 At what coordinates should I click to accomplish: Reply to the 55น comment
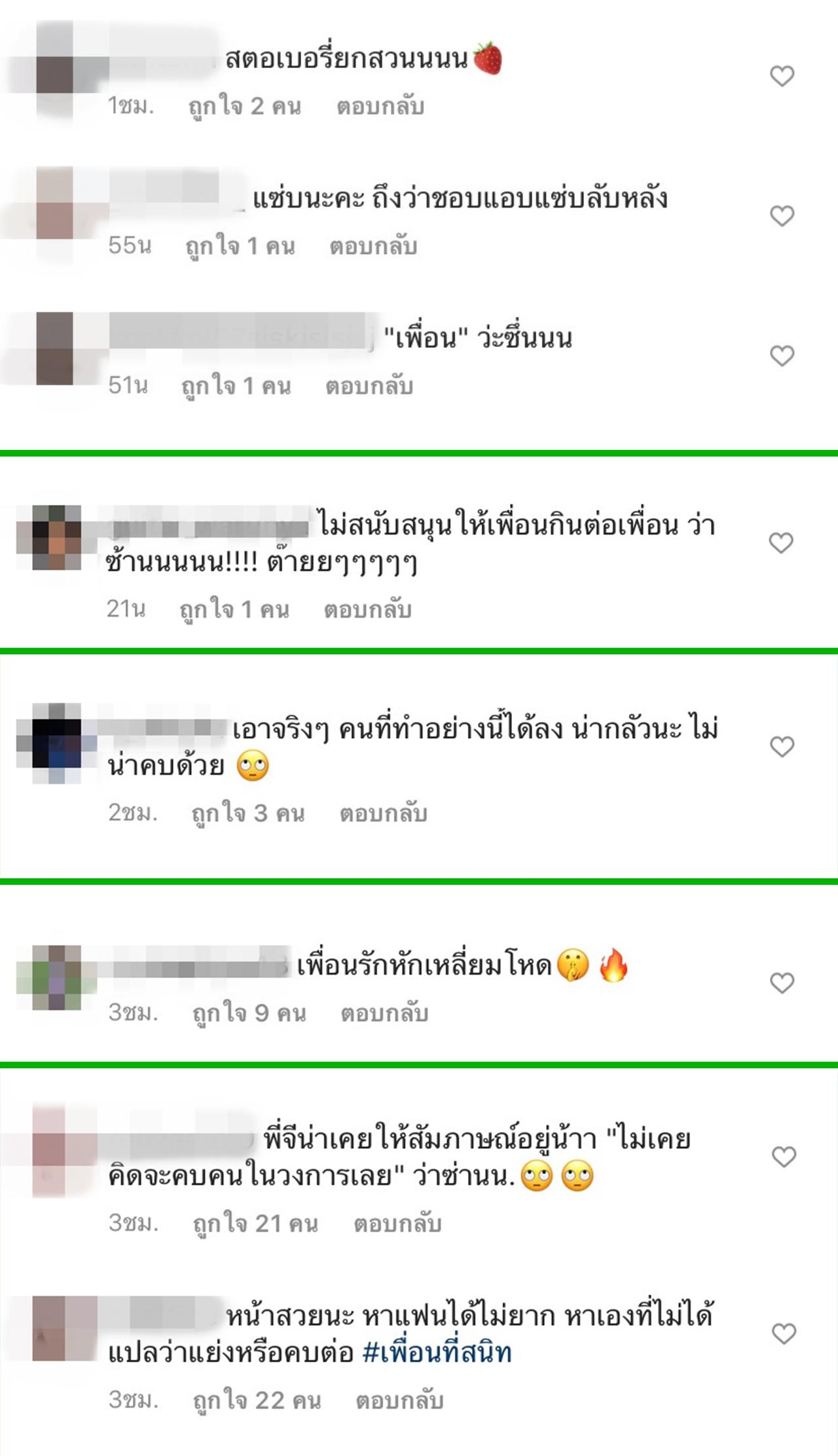point(373,246)
